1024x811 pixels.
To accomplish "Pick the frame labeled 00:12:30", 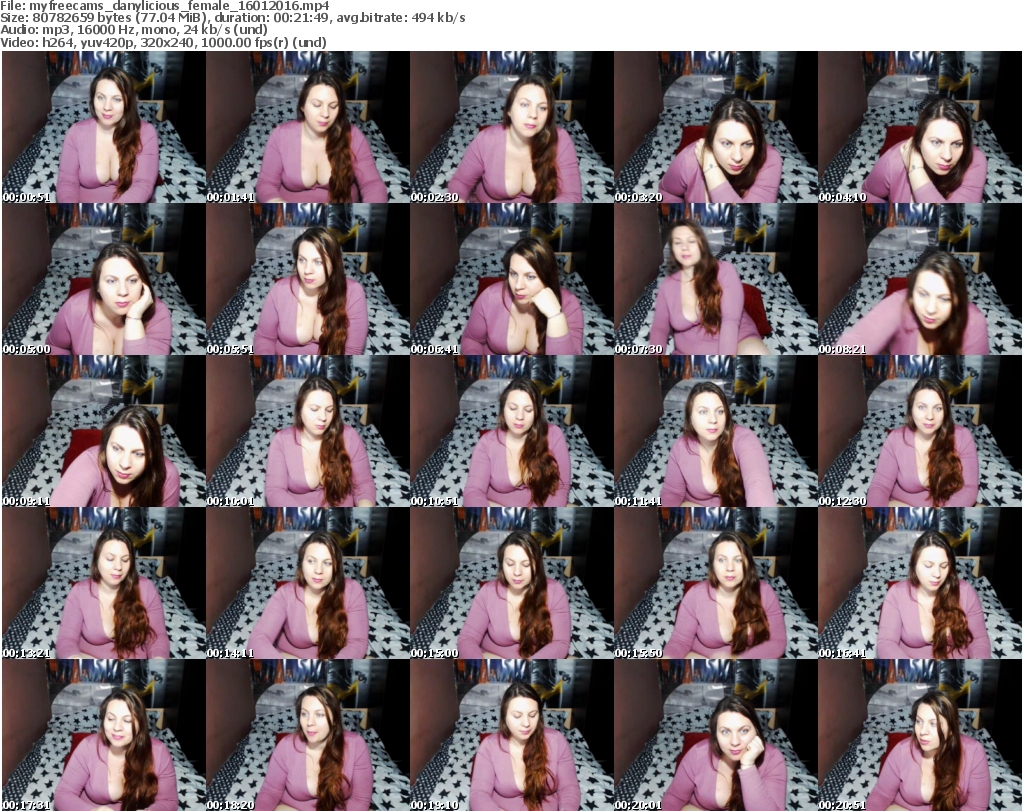I will [920, 431].
